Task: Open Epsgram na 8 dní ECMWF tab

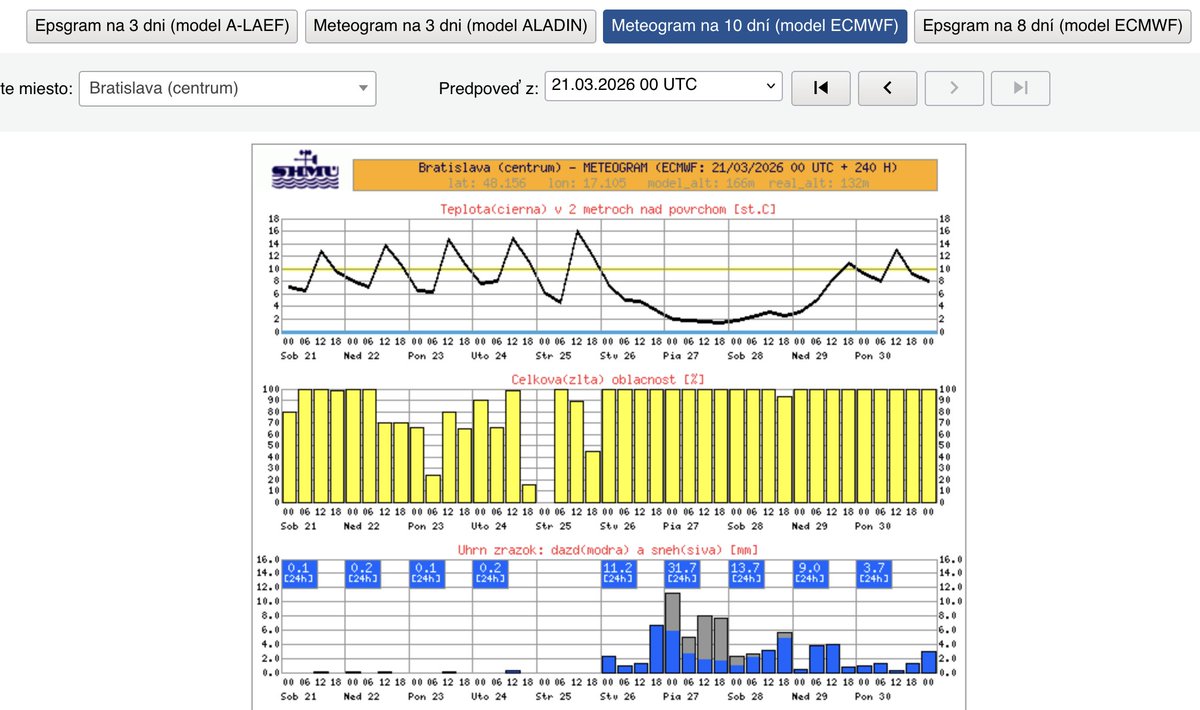Action: point(1053,26)
